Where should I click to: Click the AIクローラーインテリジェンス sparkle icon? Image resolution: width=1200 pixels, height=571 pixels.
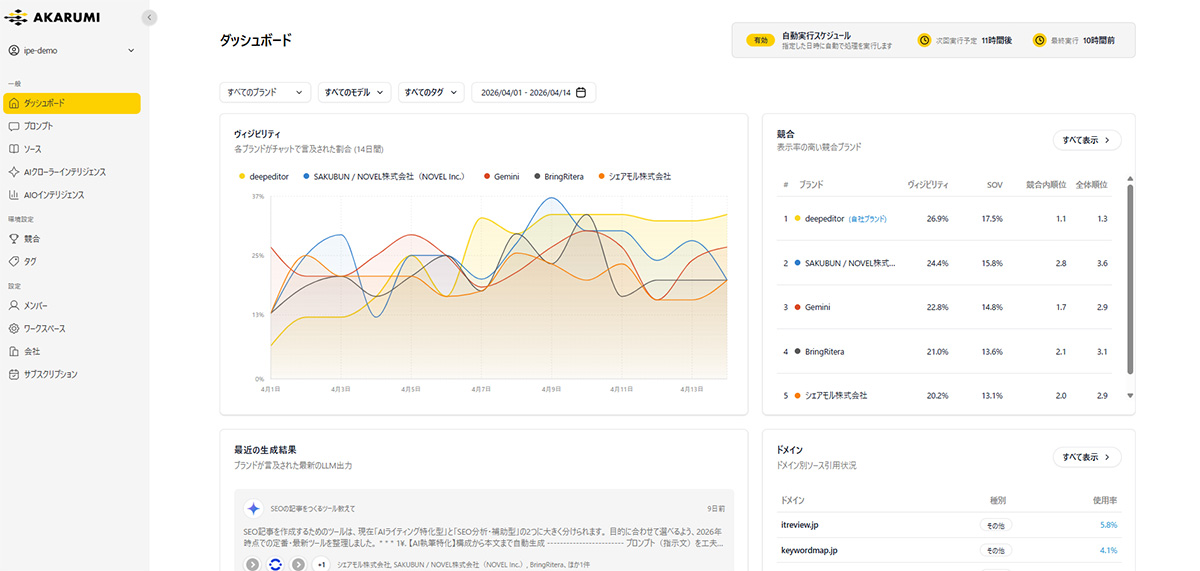[14, 172]
